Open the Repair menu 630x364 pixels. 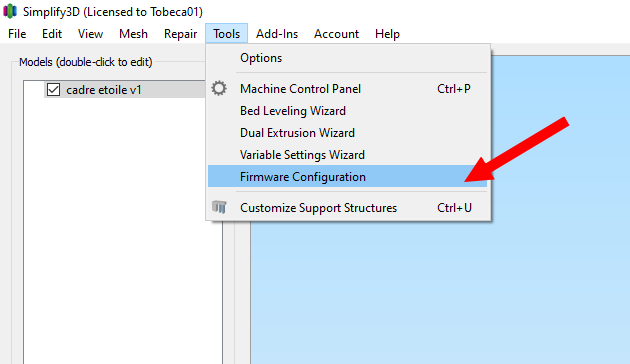tap(180, 34)
